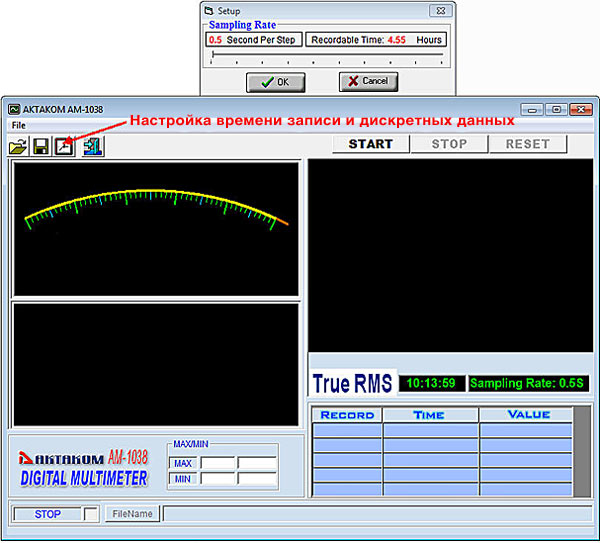Click the MIN second value field
This screenshot has width=600, height=543.
pyautogui.click(x=257, y=479)
